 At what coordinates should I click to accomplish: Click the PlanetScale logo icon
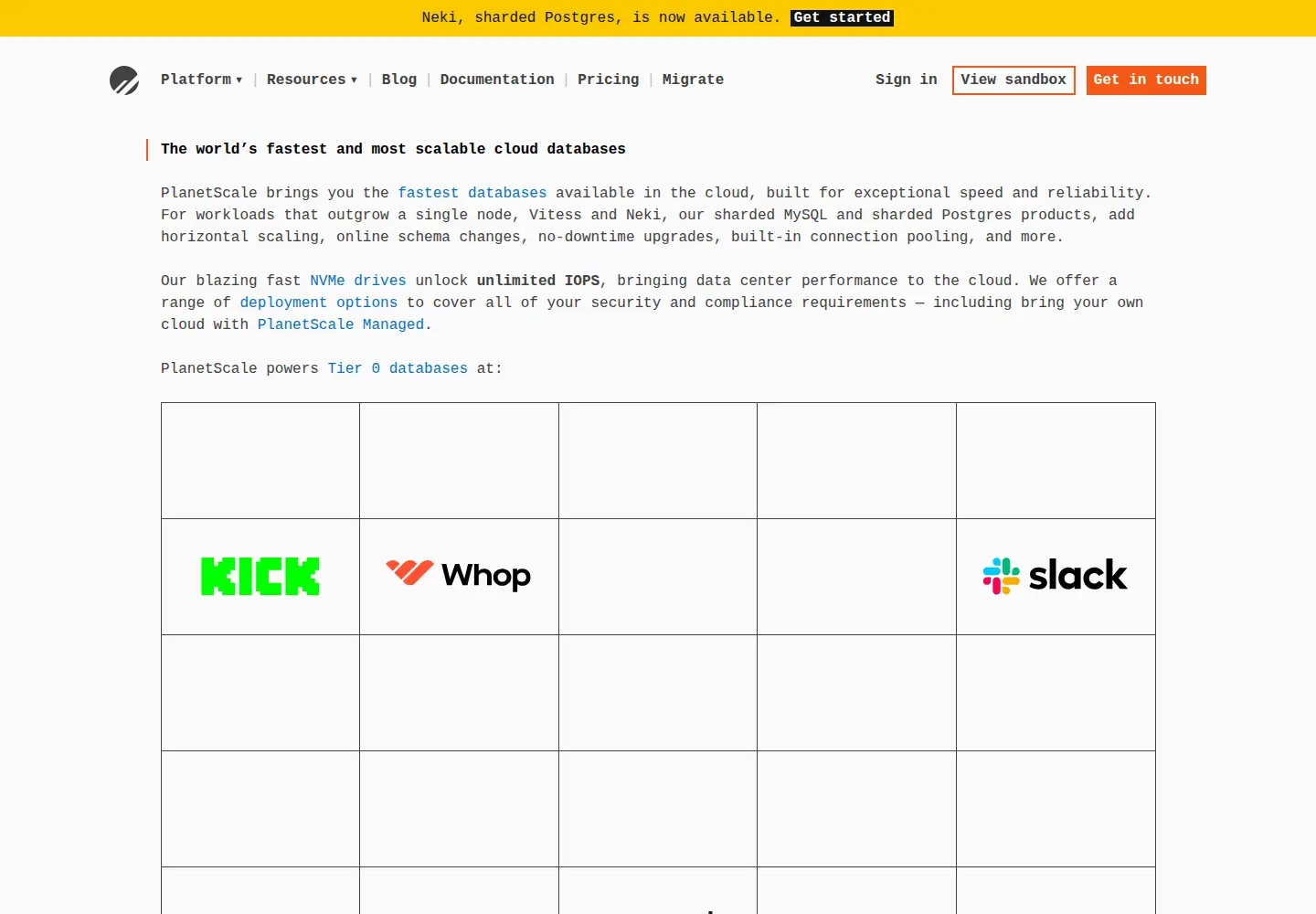pos(124,80)
